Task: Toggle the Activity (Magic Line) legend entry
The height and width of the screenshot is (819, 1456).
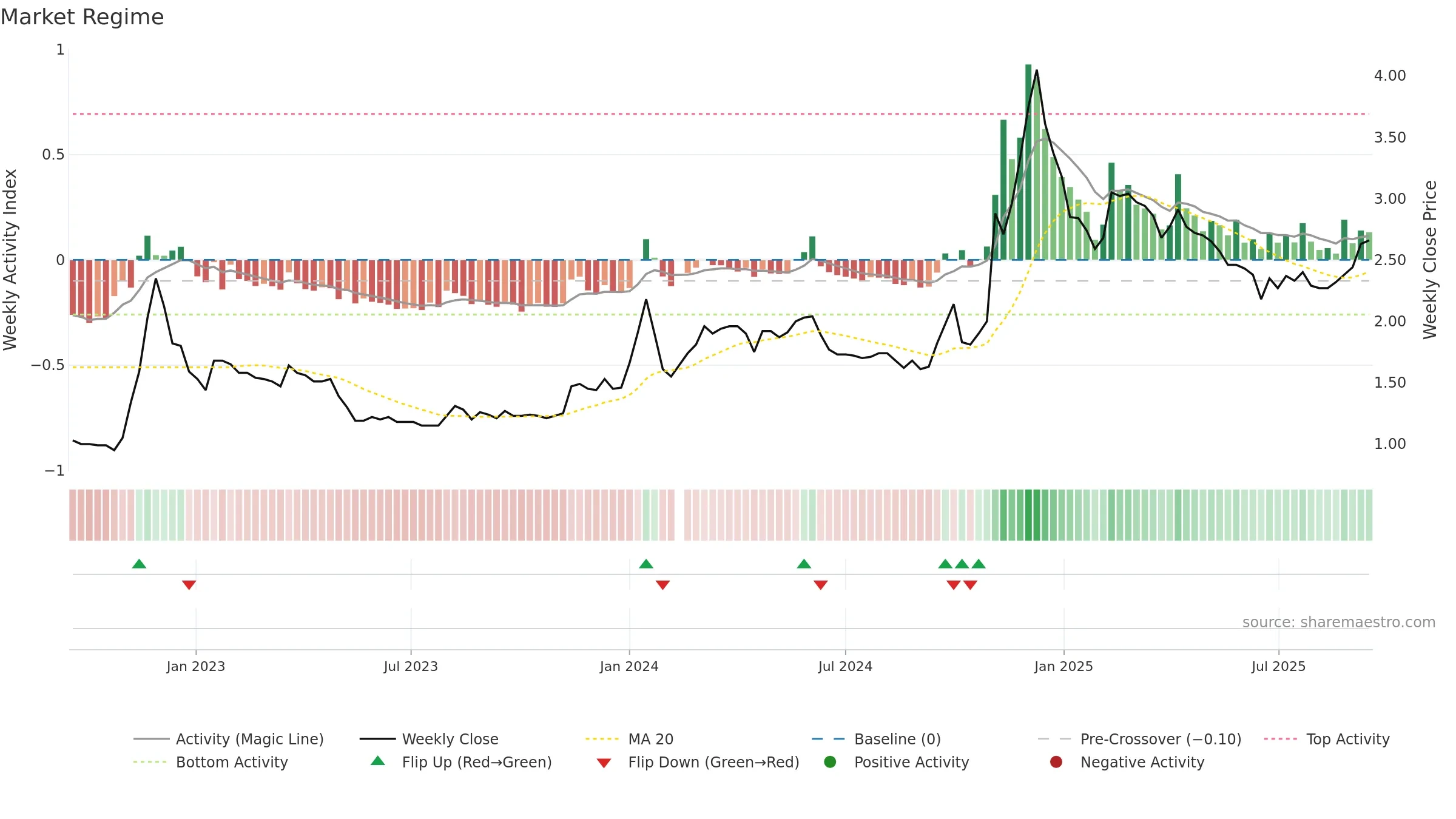Action: [x=229, y=739]
